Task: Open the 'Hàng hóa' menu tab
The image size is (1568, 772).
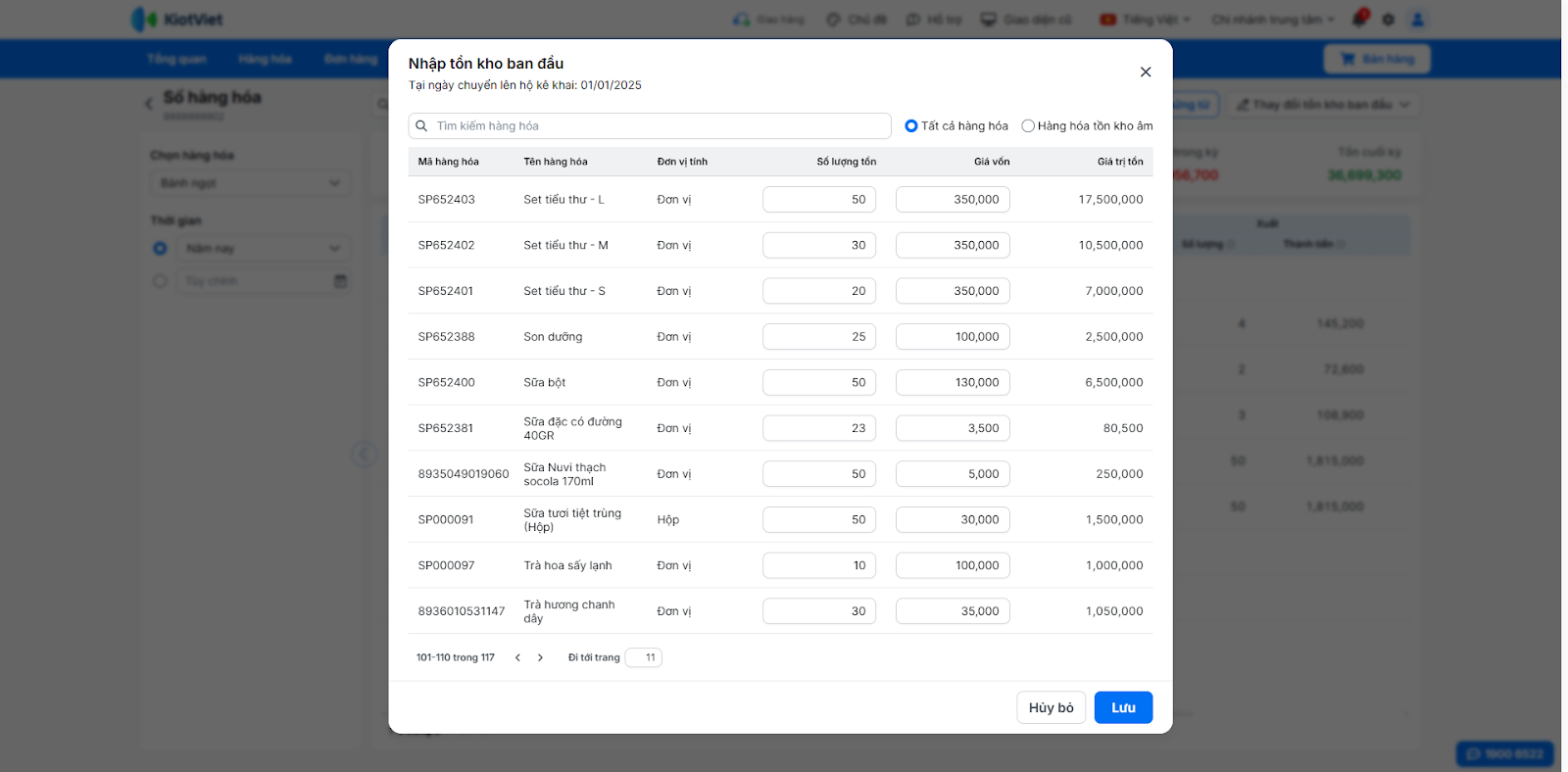Action: pyautogui.click(x=265, y=59)
